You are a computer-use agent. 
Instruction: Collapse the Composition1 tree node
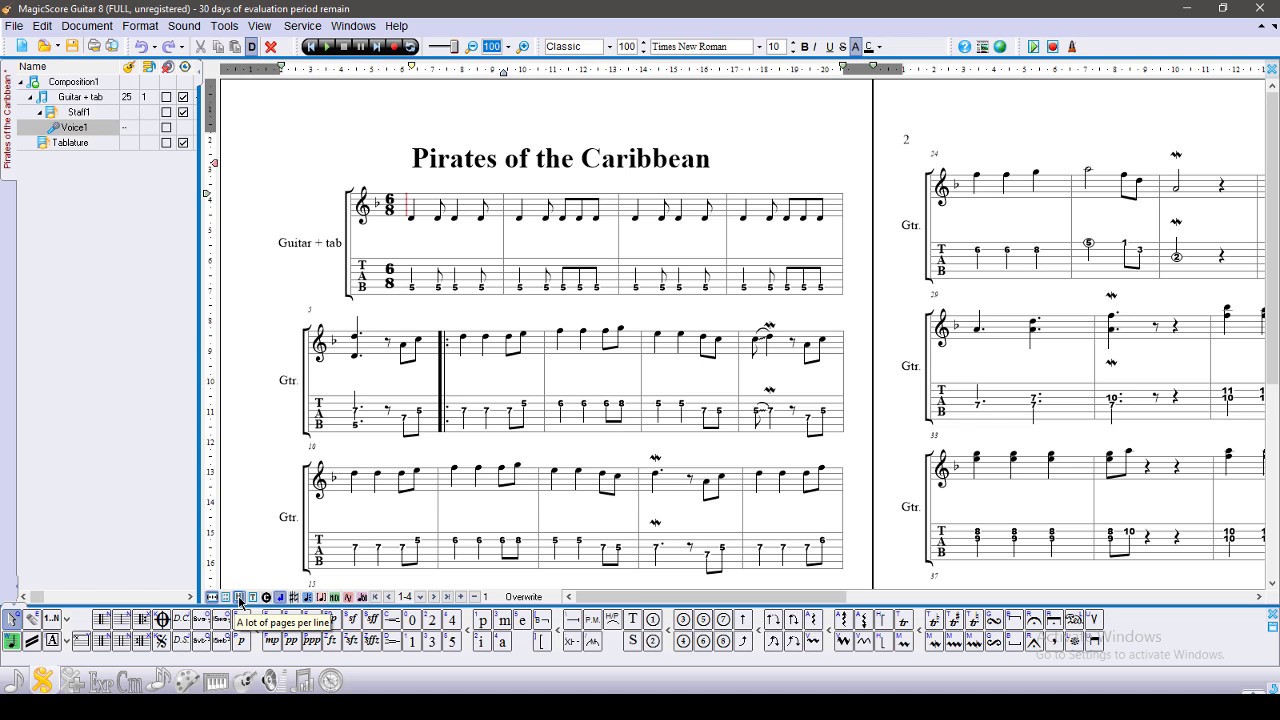pyautogui.click(x=21, y=82)
